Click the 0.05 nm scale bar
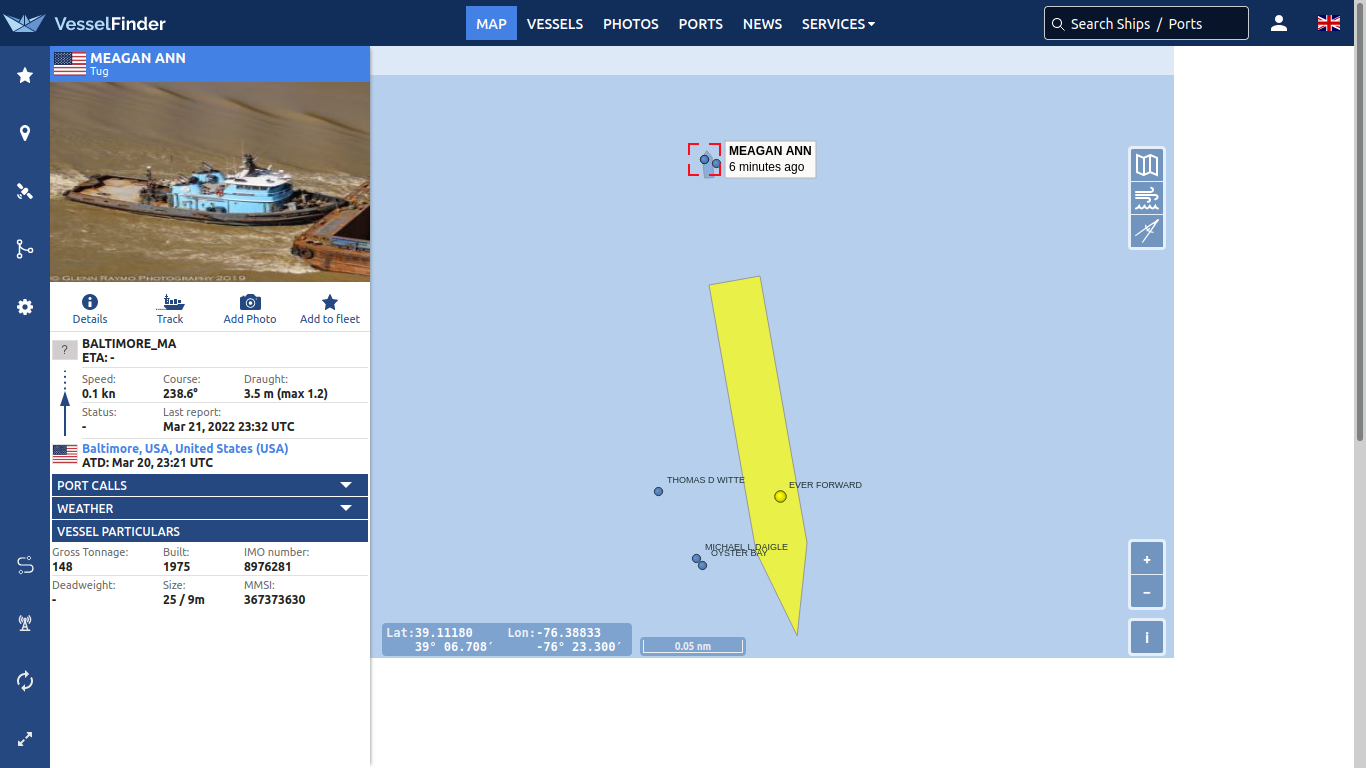The height and width of the screenshot is (768, 1366). [693, 646]
